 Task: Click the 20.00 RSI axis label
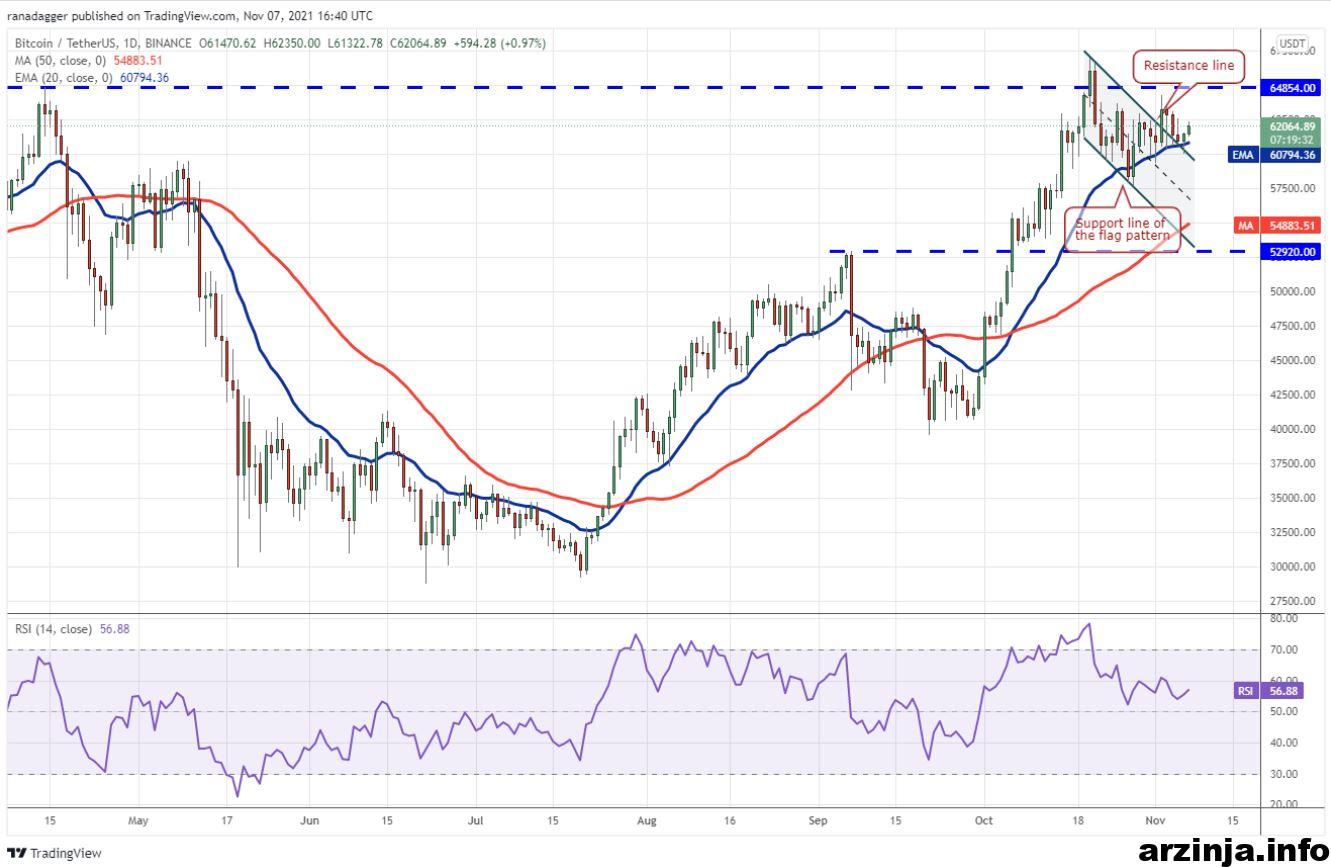[1283, 804]
